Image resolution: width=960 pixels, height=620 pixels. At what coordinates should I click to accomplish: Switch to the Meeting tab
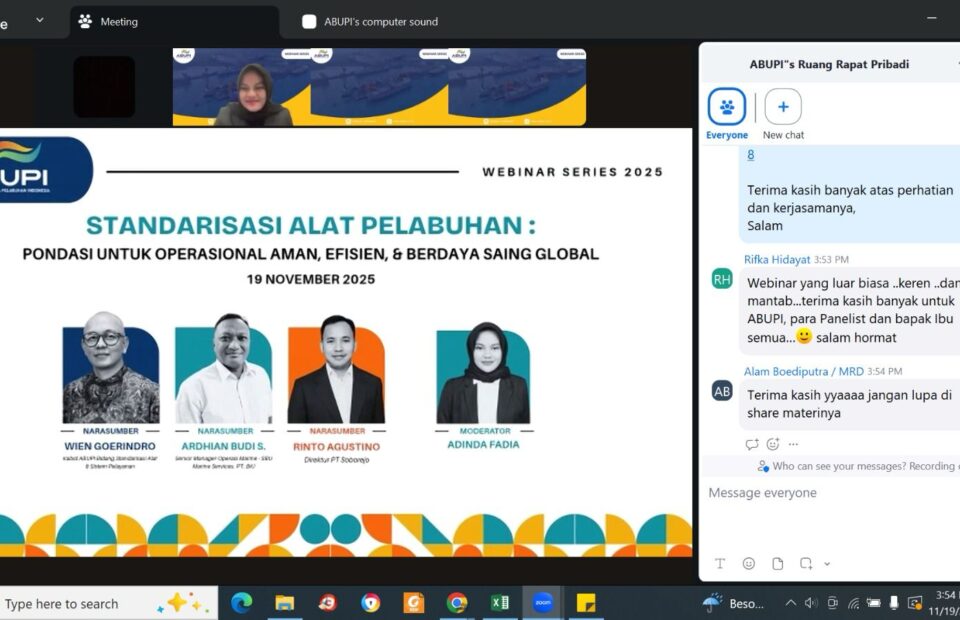(174, 22)
